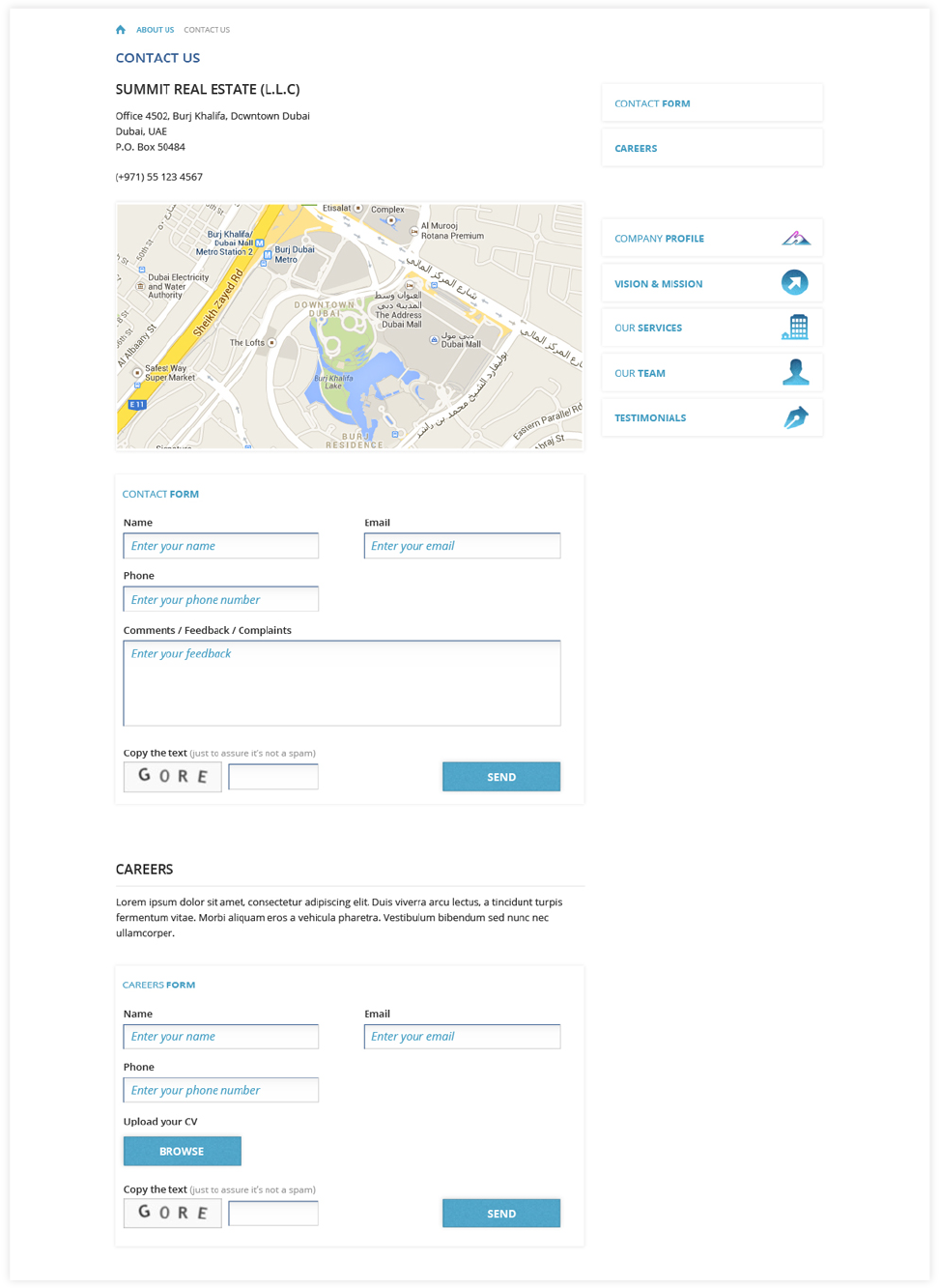Focus the Careers Form Name field

coord(221,1037)
